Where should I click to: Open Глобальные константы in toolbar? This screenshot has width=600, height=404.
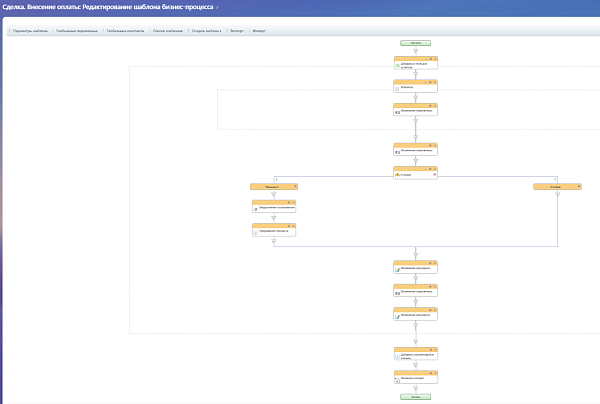125,31
